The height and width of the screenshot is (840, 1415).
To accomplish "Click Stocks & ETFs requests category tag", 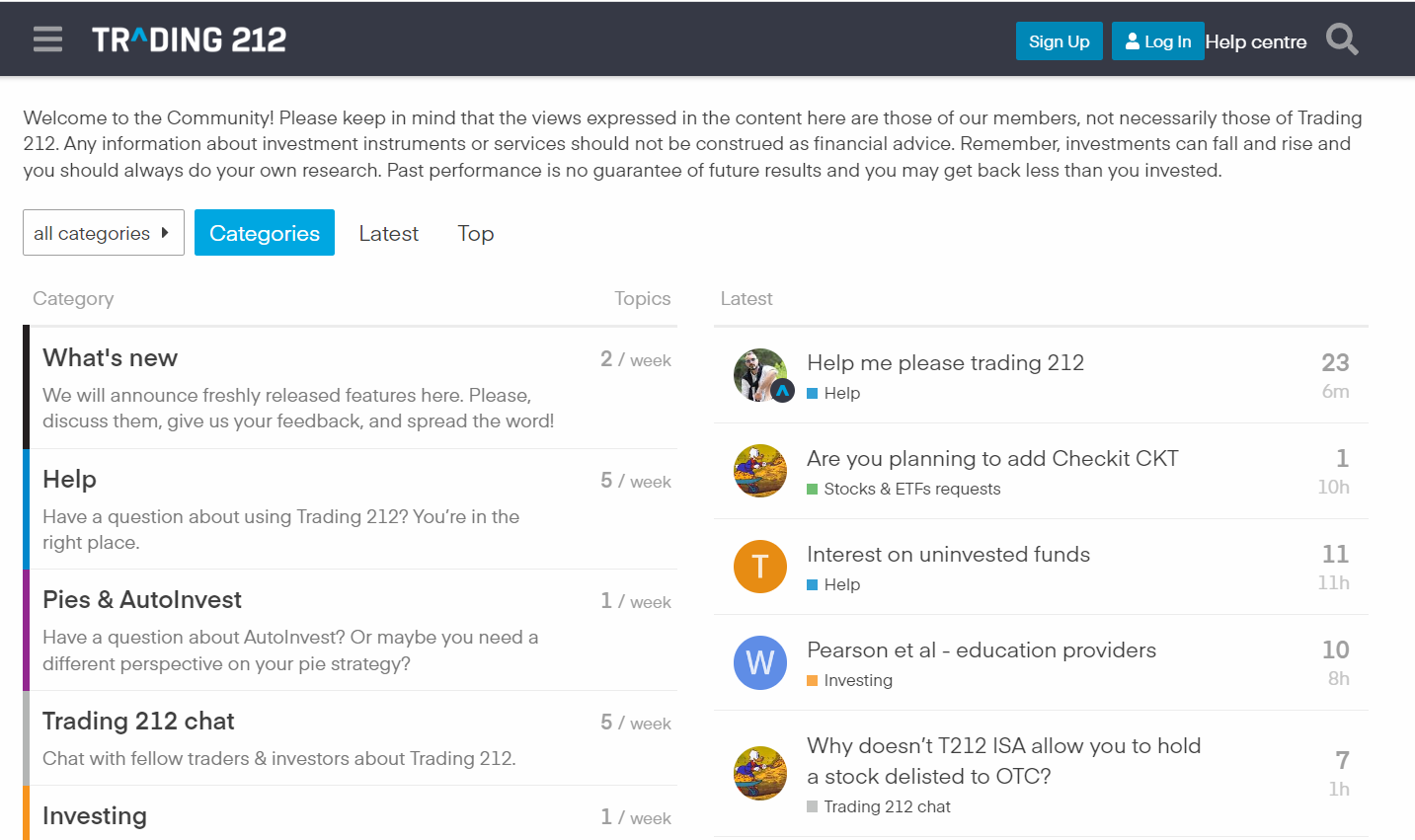I will [904, 489].
